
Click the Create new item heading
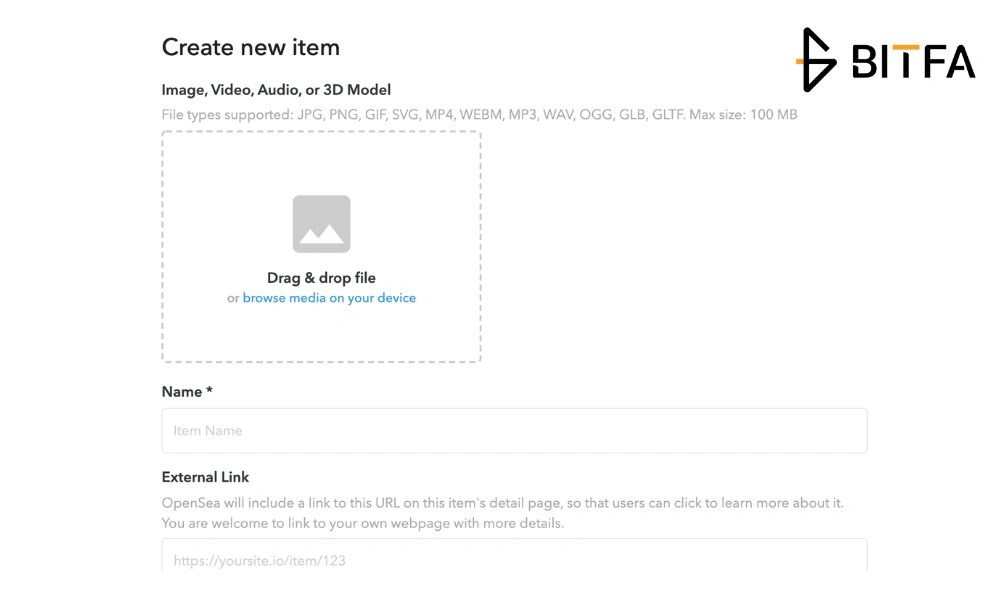pyautogui.click(x=251, y=47)
